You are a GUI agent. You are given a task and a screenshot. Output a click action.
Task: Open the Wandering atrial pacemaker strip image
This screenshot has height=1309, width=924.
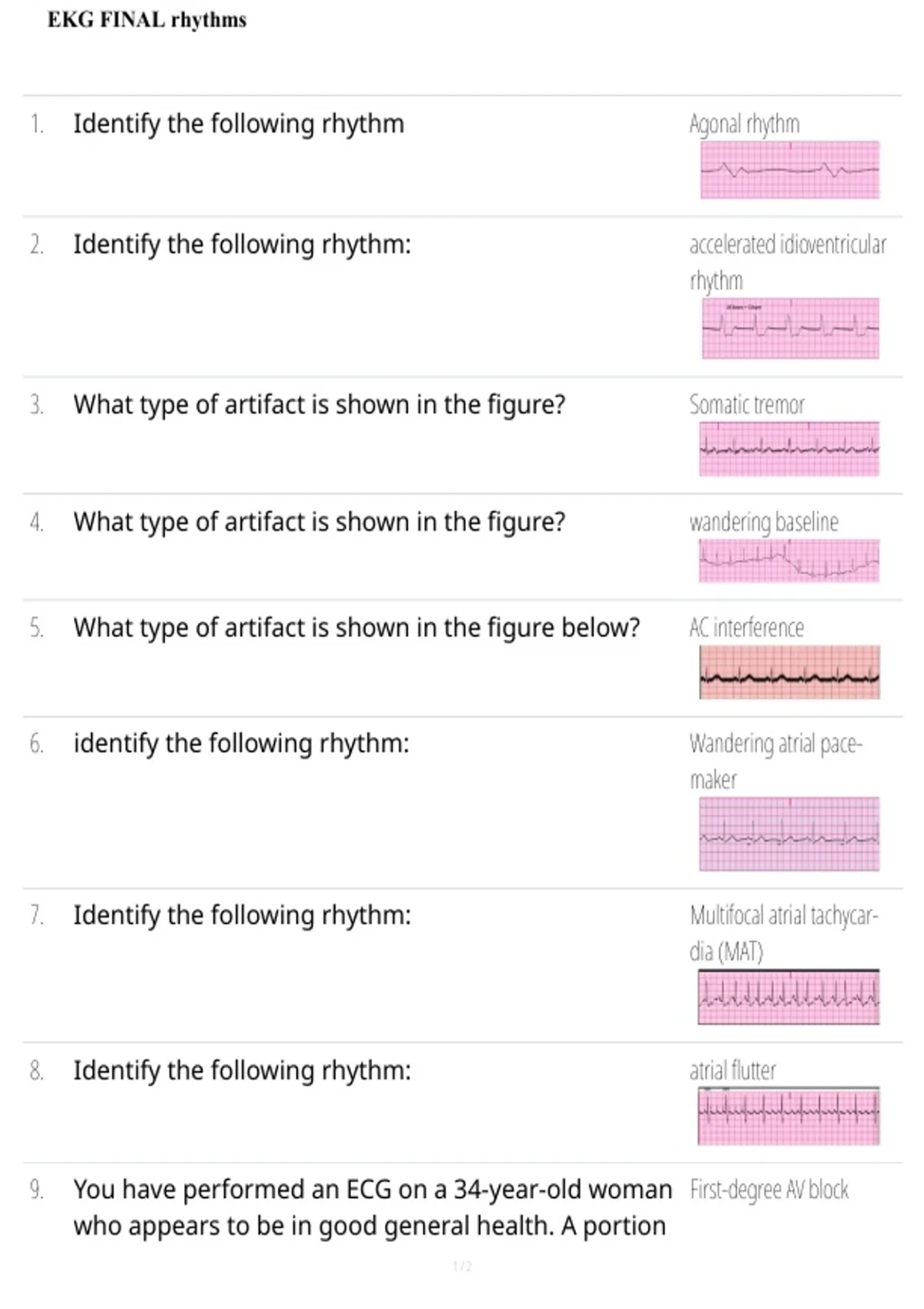(789, 834)
